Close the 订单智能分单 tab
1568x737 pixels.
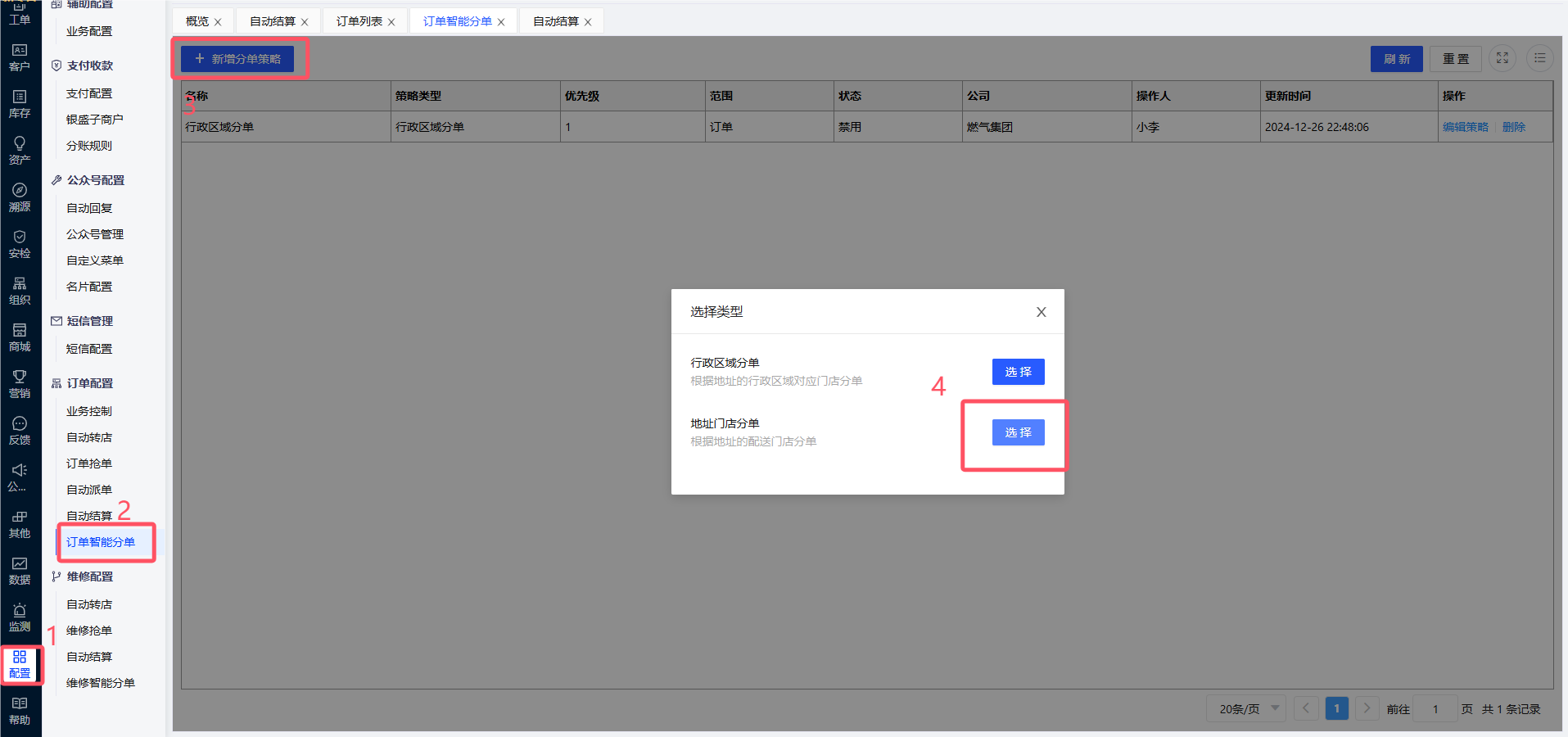(501, 22)
